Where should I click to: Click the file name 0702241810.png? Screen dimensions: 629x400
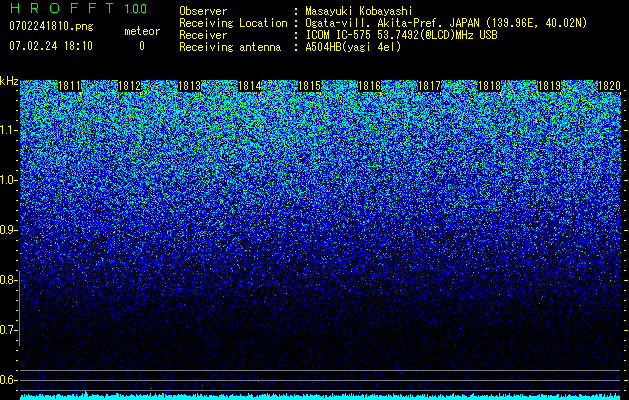(x=51, y=26)
